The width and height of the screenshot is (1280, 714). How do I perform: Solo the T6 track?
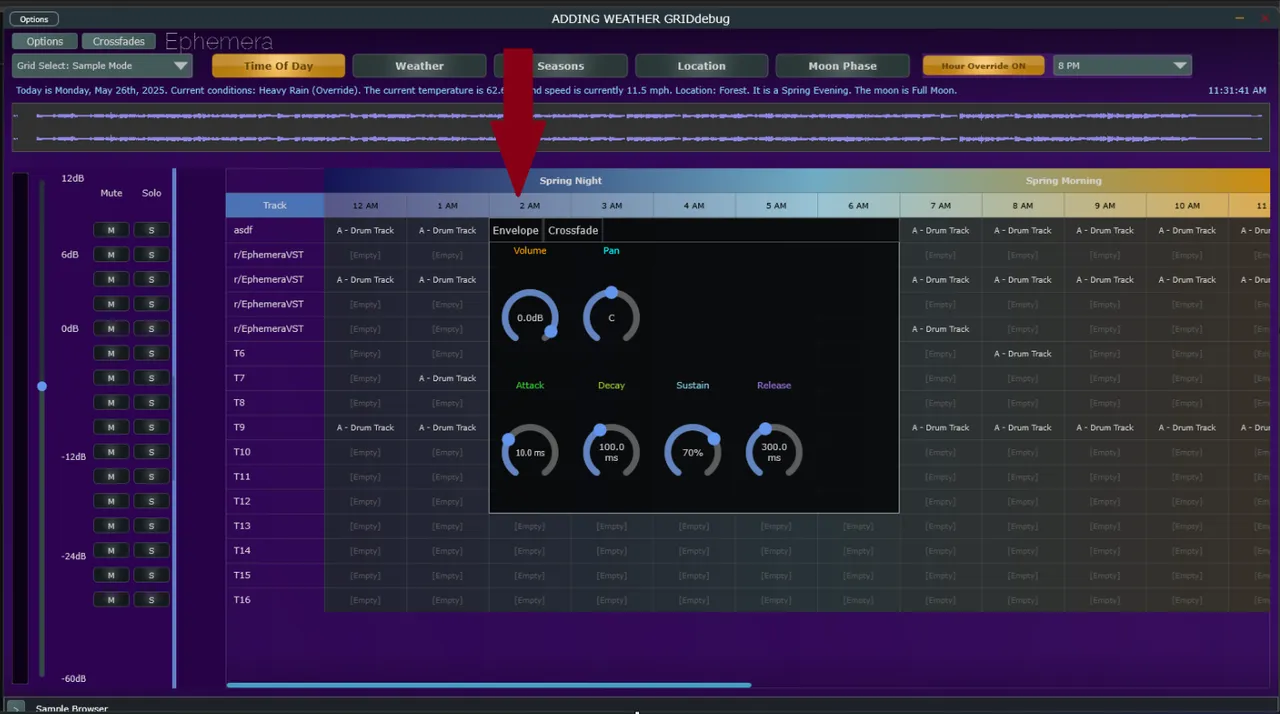[x=151, y=353]
